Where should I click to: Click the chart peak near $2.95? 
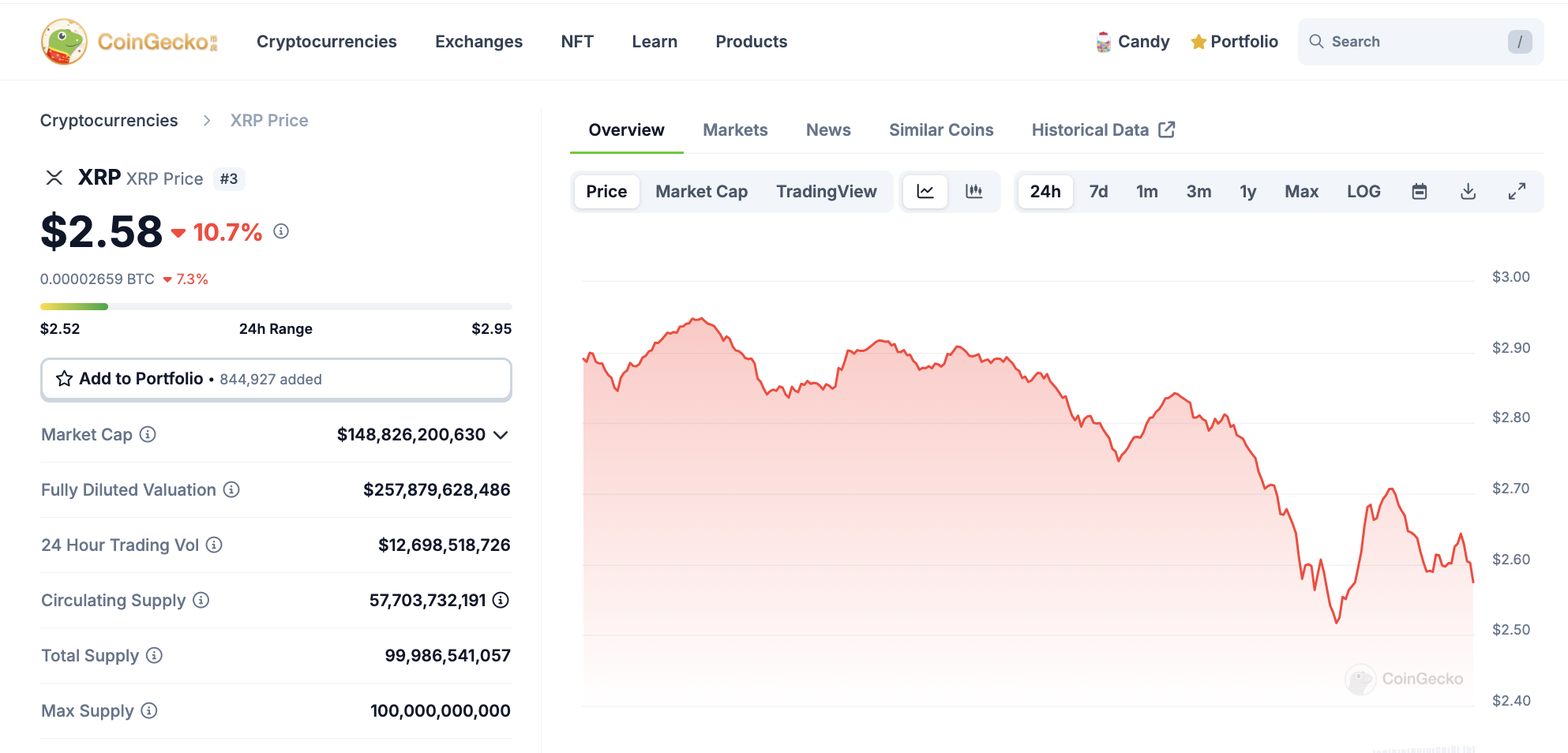700,319
